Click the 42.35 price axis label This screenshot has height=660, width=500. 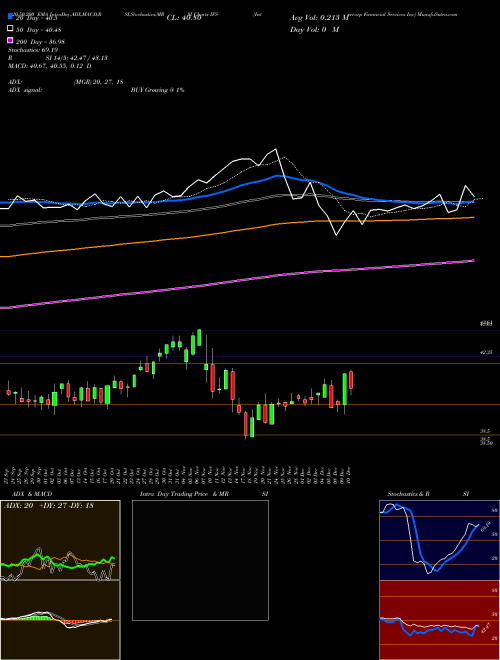click(x=486, y=352)
